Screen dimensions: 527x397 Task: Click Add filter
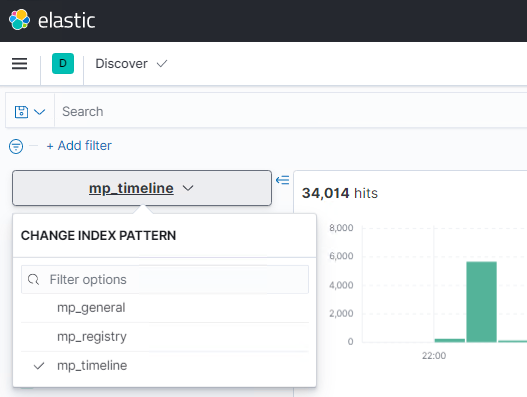point(79,146)
